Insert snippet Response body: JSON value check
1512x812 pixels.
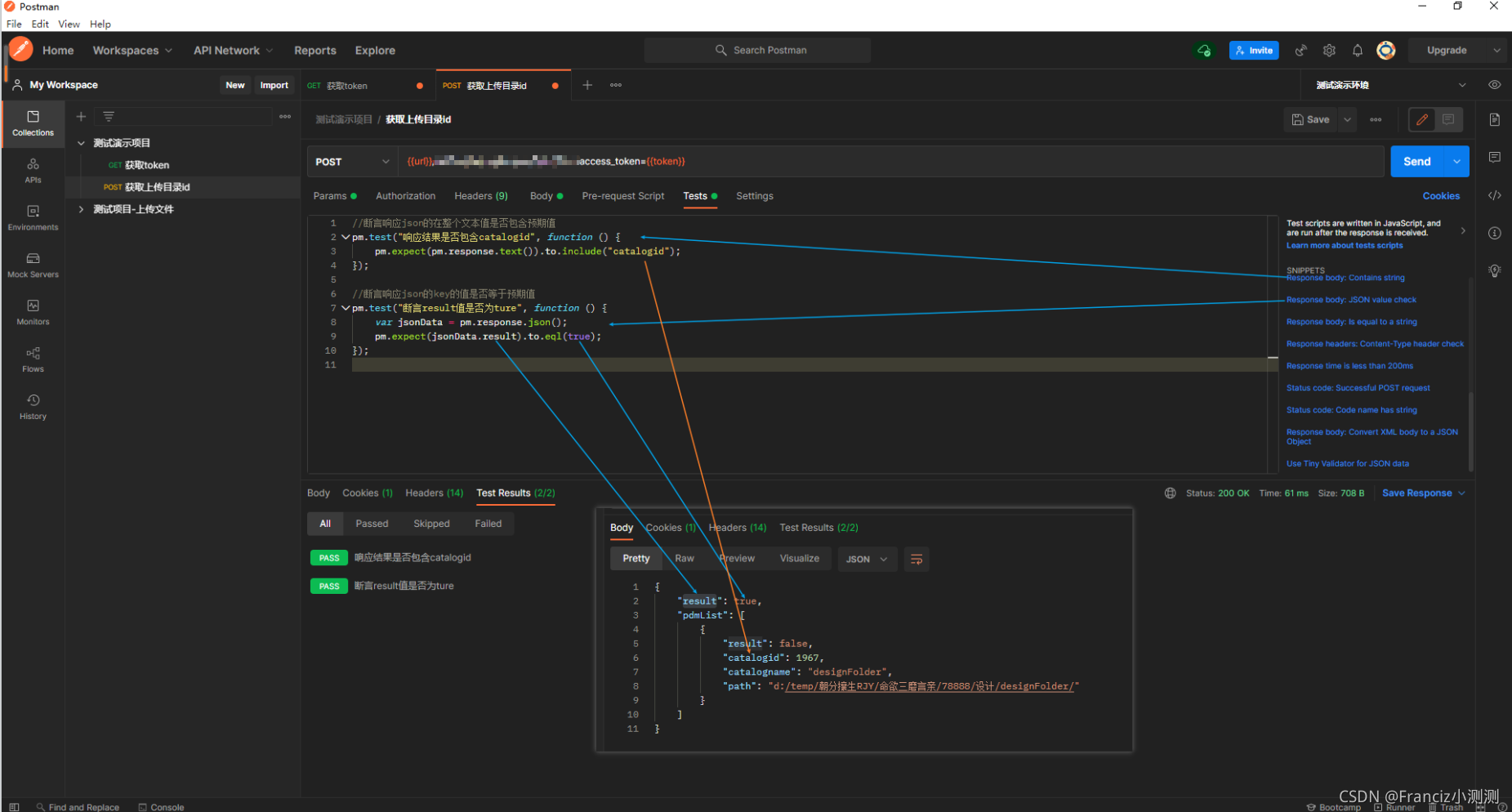pyautogui.click(x=1351, y=300)
